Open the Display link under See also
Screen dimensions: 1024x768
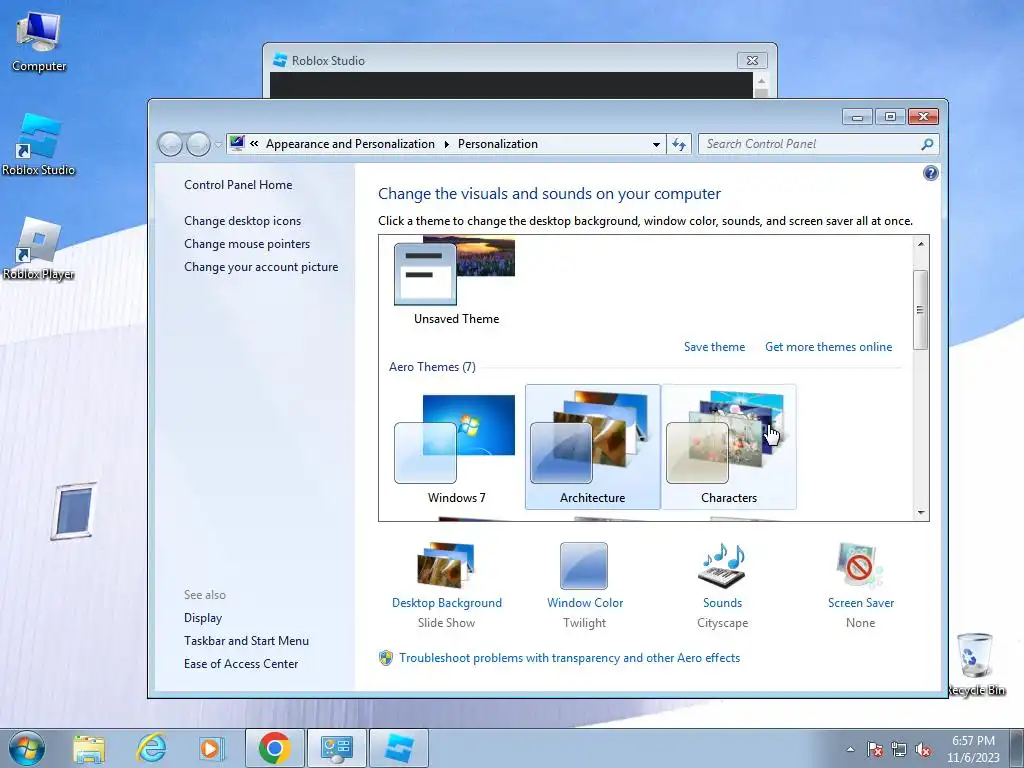203,618
